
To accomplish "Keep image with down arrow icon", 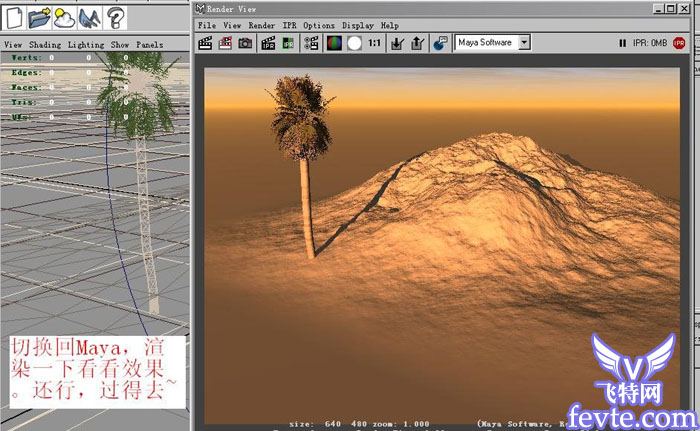I will click(397, 43).
